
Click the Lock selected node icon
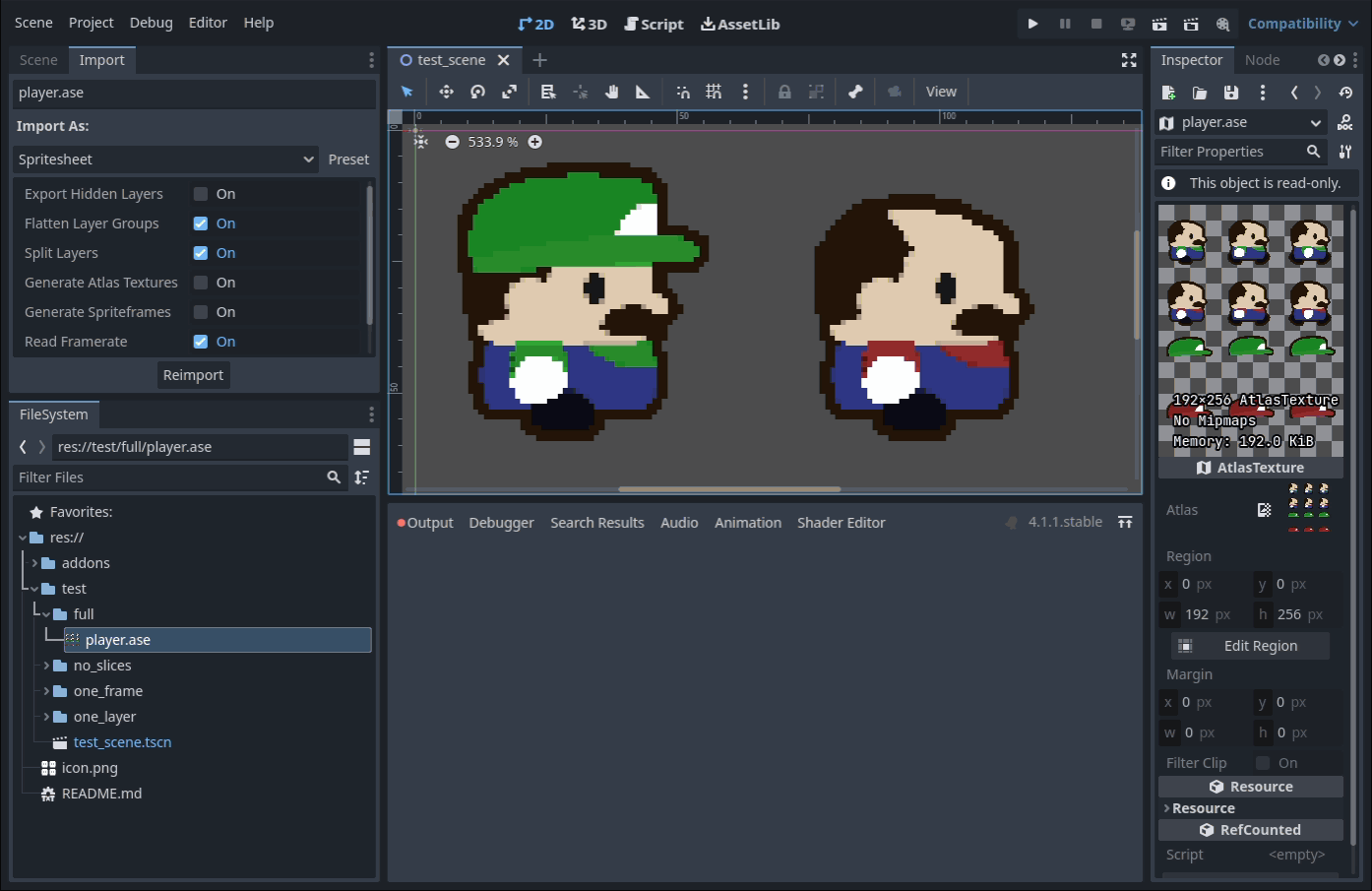784,92
